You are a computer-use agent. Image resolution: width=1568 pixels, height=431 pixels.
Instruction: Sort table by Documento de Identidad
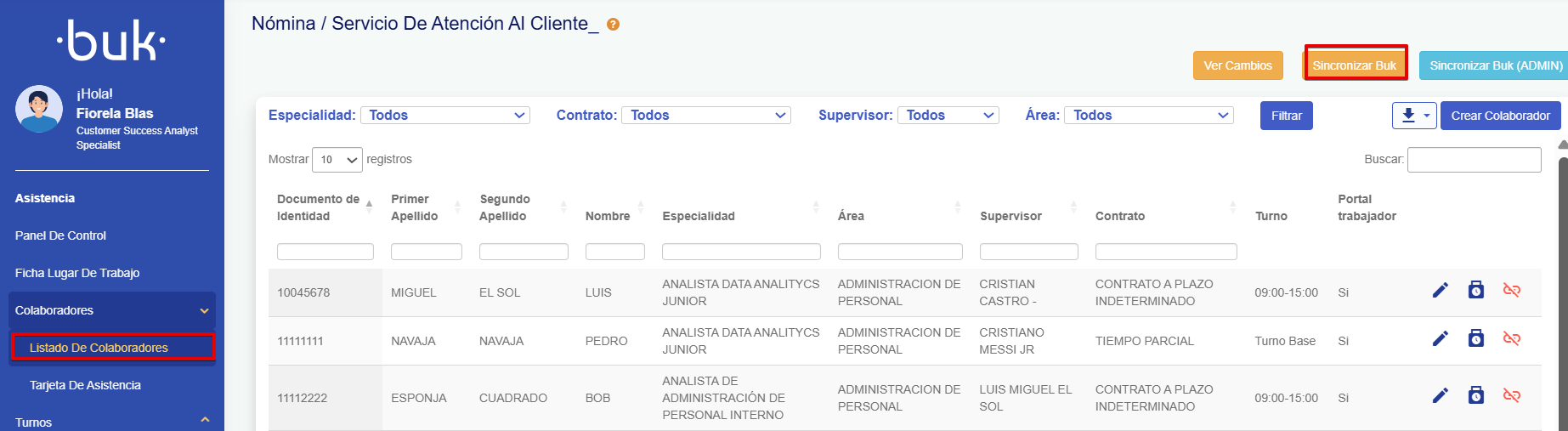click(324, 207)
